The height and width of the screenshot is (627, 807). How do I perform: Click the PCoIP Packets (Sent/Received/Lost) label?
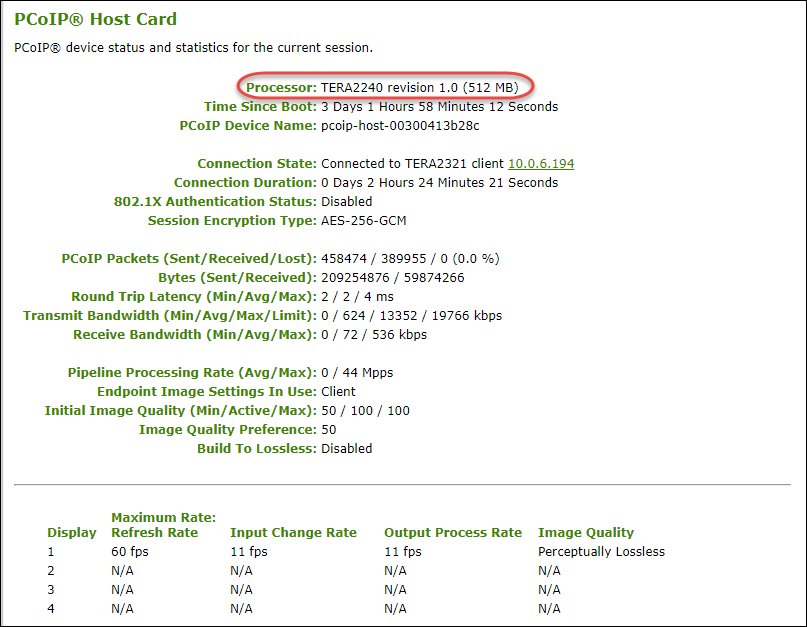pos(189,259)
